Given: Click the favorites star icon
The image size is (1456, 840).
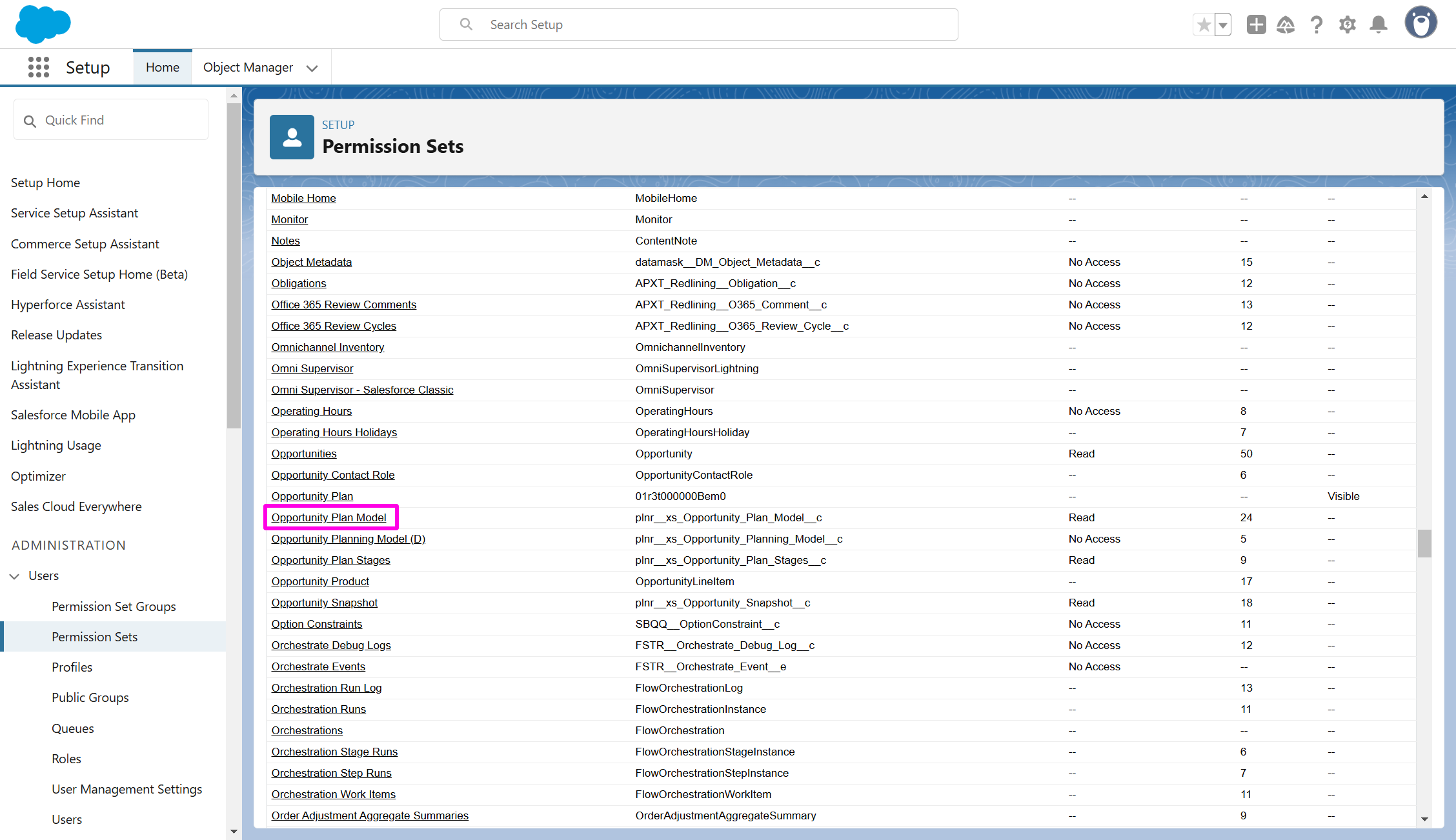Looking at the screenshot, I should tap(1204, 25).
